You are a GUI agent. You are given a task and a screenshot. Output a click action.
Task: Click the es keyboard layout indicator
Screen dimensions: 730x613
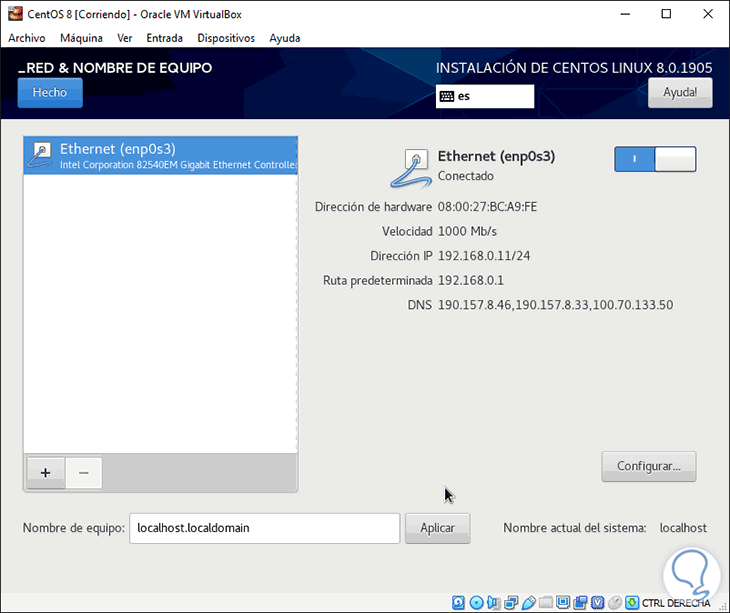(x=485, y=96)
